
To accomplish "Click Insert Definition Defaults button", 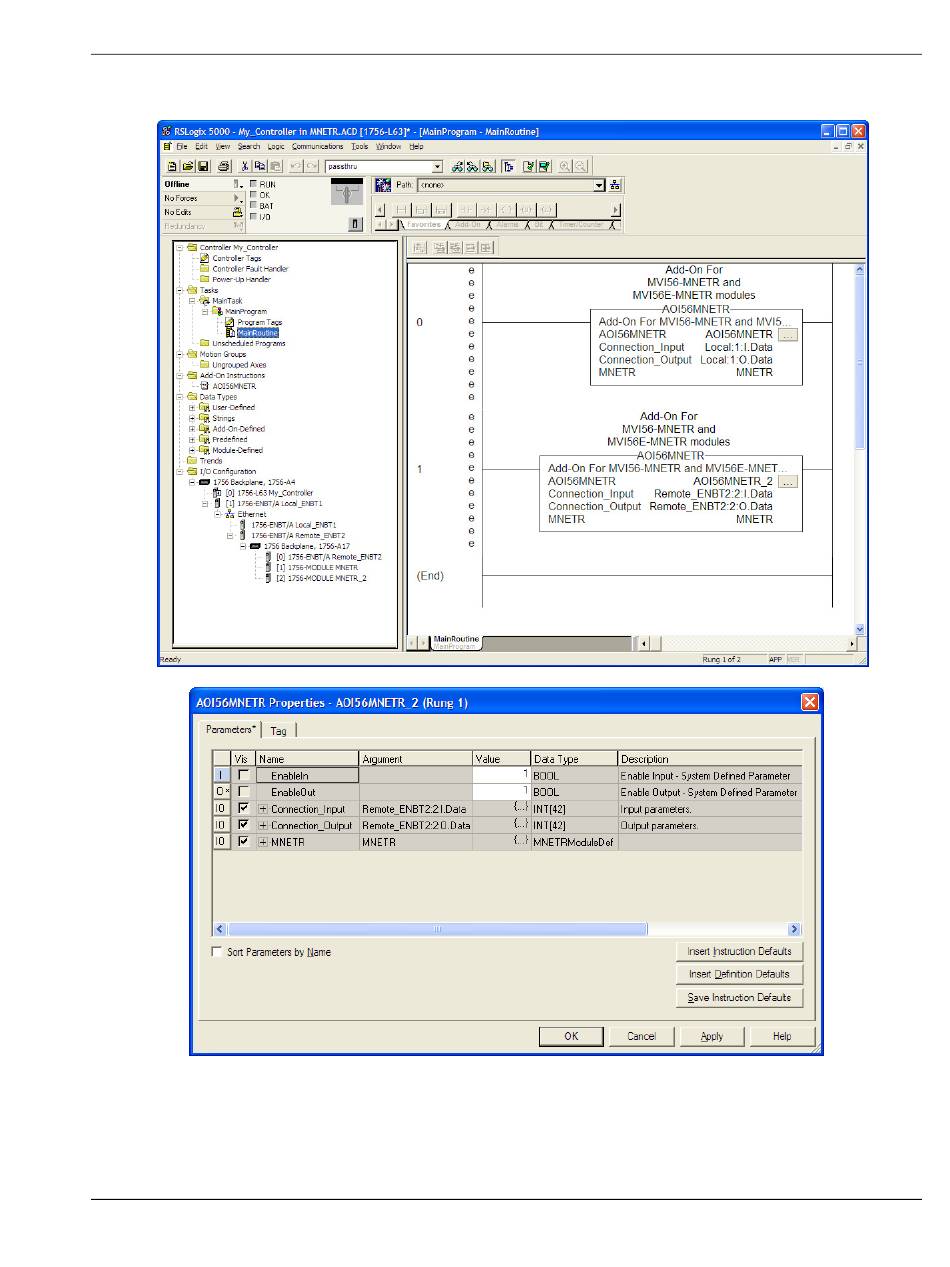I will point(740,974).
